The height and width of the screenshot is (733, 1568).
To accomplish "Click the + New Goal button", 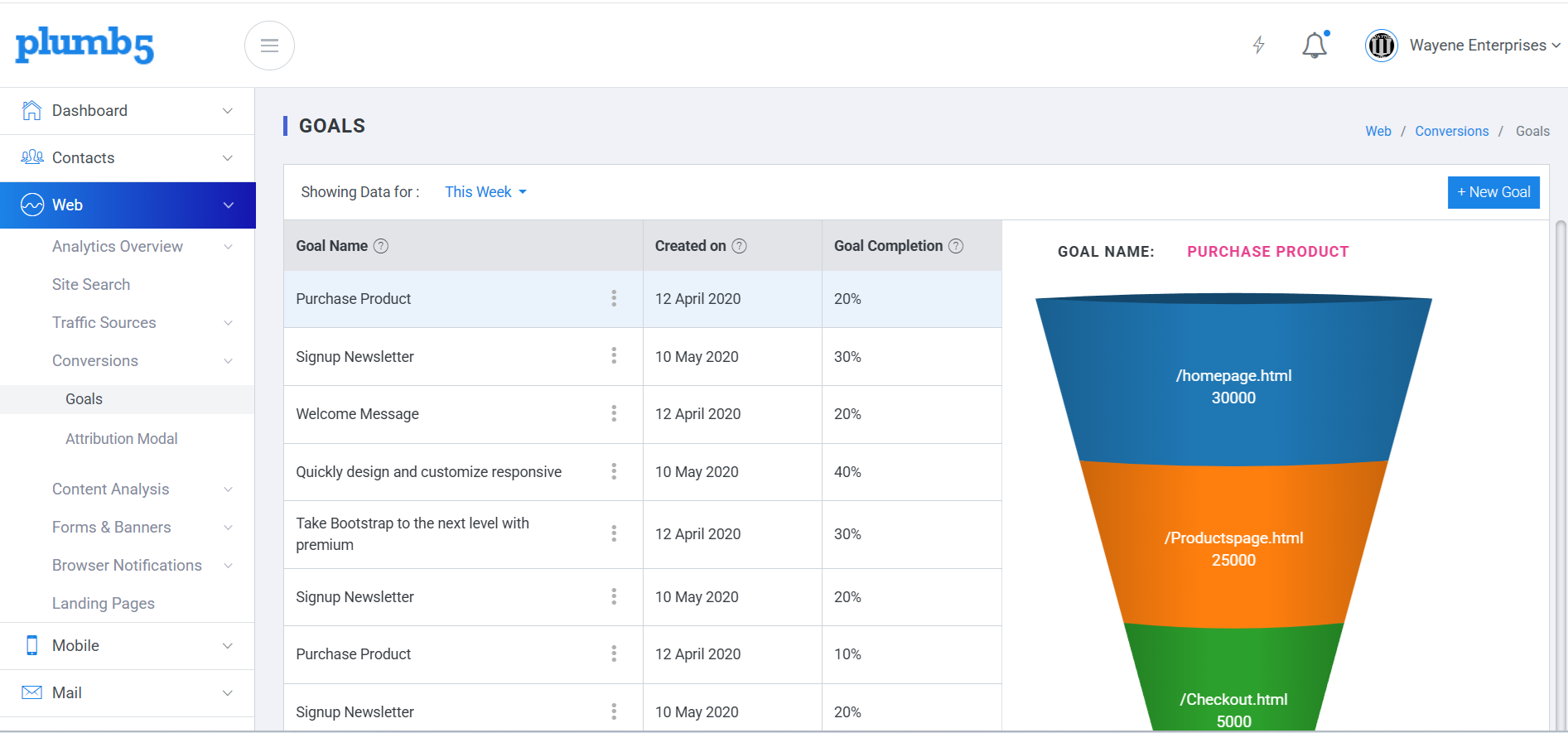I will coord(1493,192).
